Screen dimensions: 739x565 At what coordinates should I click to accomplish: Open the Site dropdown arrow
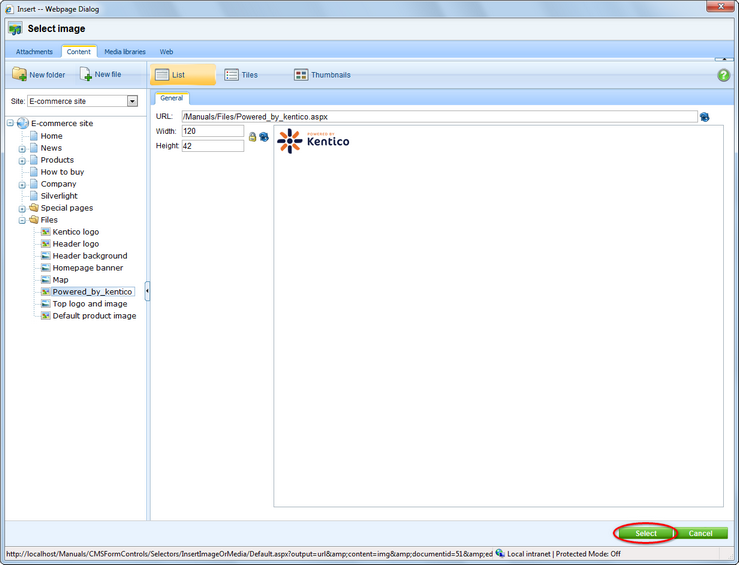(x=132, y=101)
